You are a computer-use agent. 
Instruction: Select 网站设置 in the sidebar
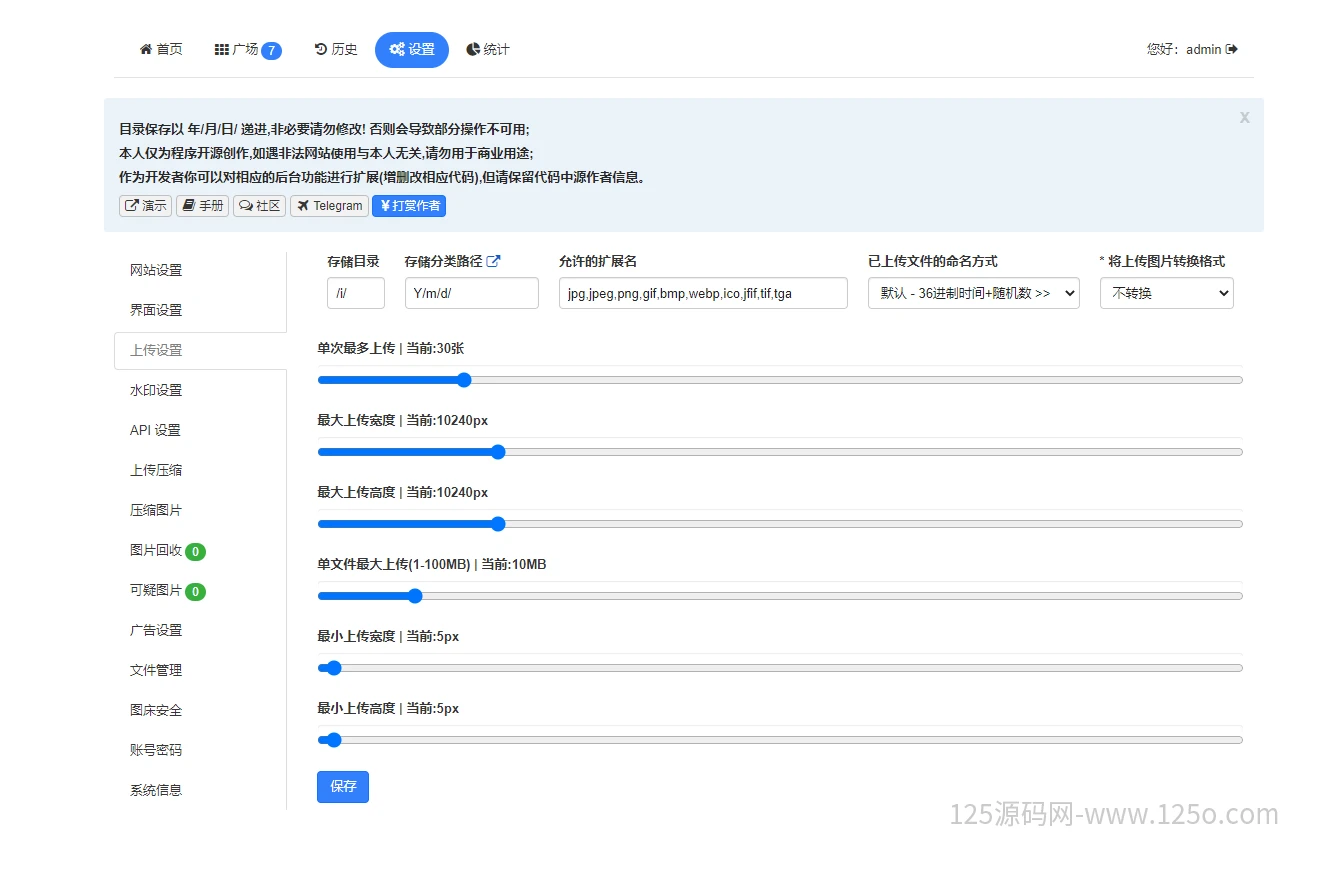point(200,270)
